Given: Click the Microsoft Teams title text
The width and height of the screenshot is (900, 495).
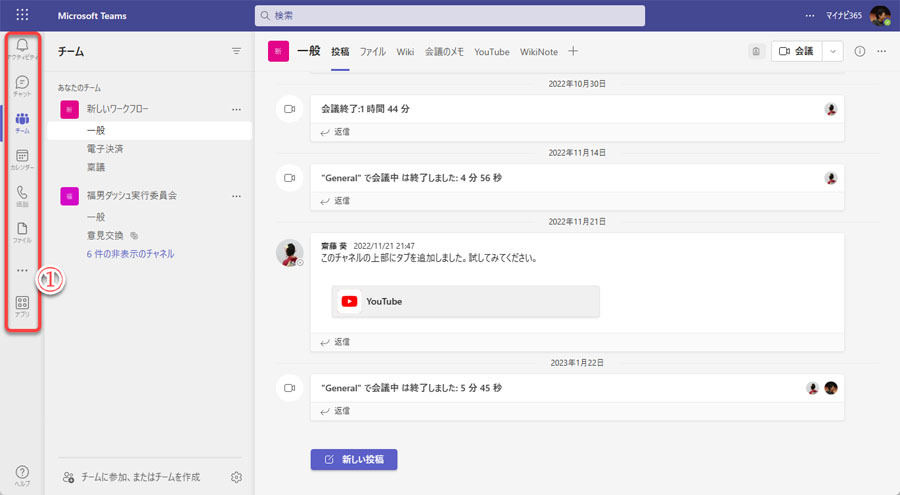Looking at the screenshot, I should click(92, 16).
